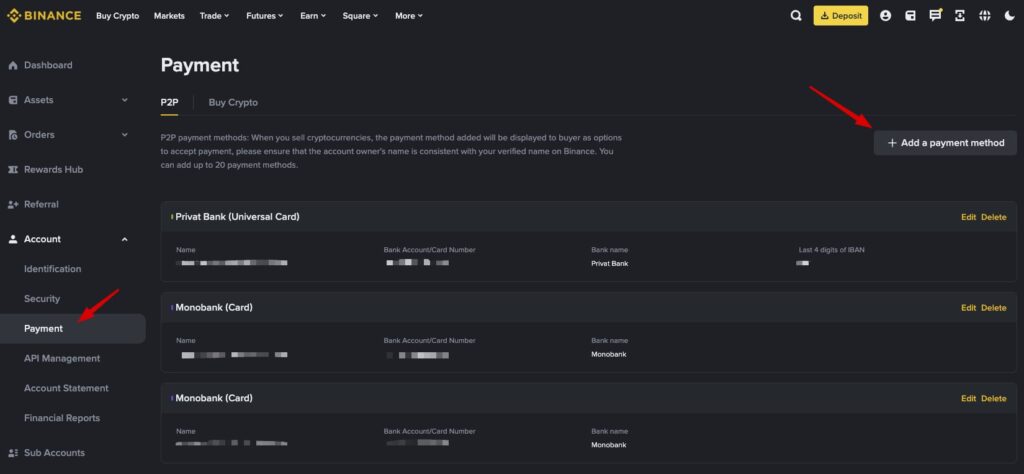Viewport: 1024px width, 474px height.
Task: Edit the Privat Bank (Universal Card) method
Action: pos(968,217)
